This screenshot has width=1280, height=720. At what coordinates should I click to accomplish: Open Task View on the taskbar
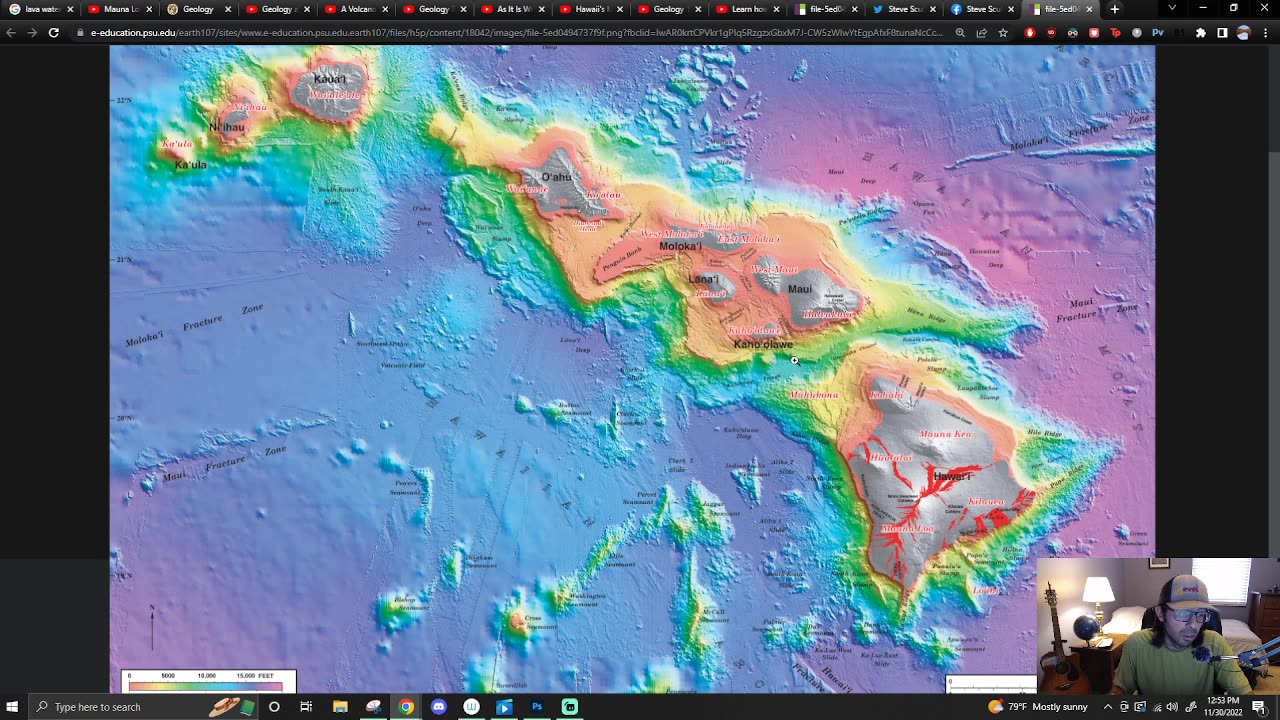306,707
